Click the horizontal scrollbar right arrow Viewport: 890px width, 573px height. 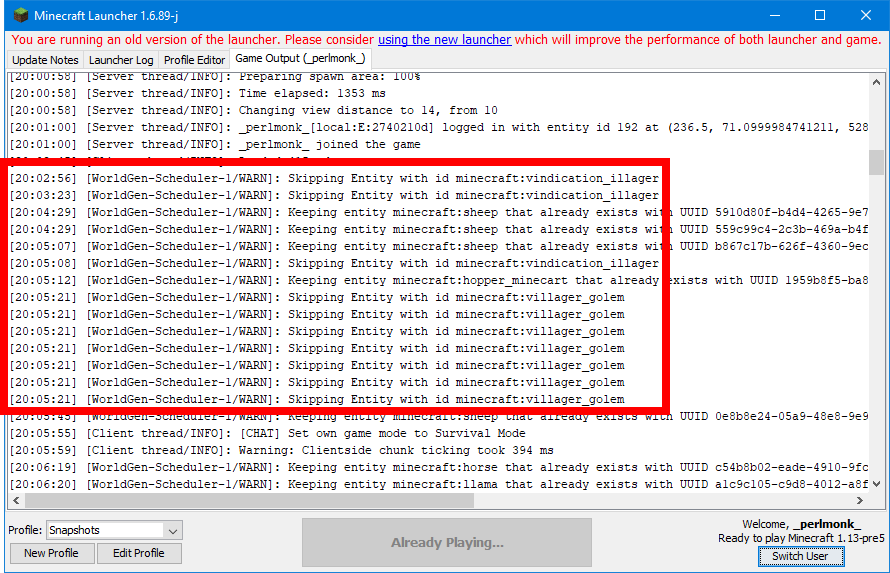pos(860,500)
